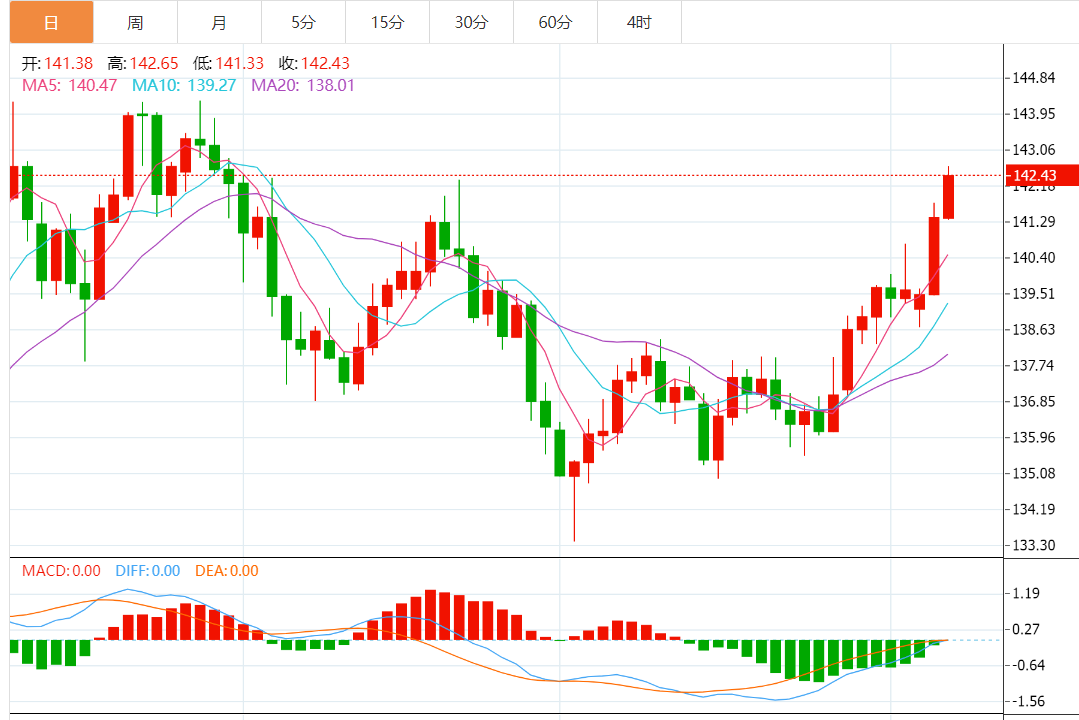Open the 30分 timeframe tab
This screenshot has width=1079, height=720.
[x=471, y=22]
